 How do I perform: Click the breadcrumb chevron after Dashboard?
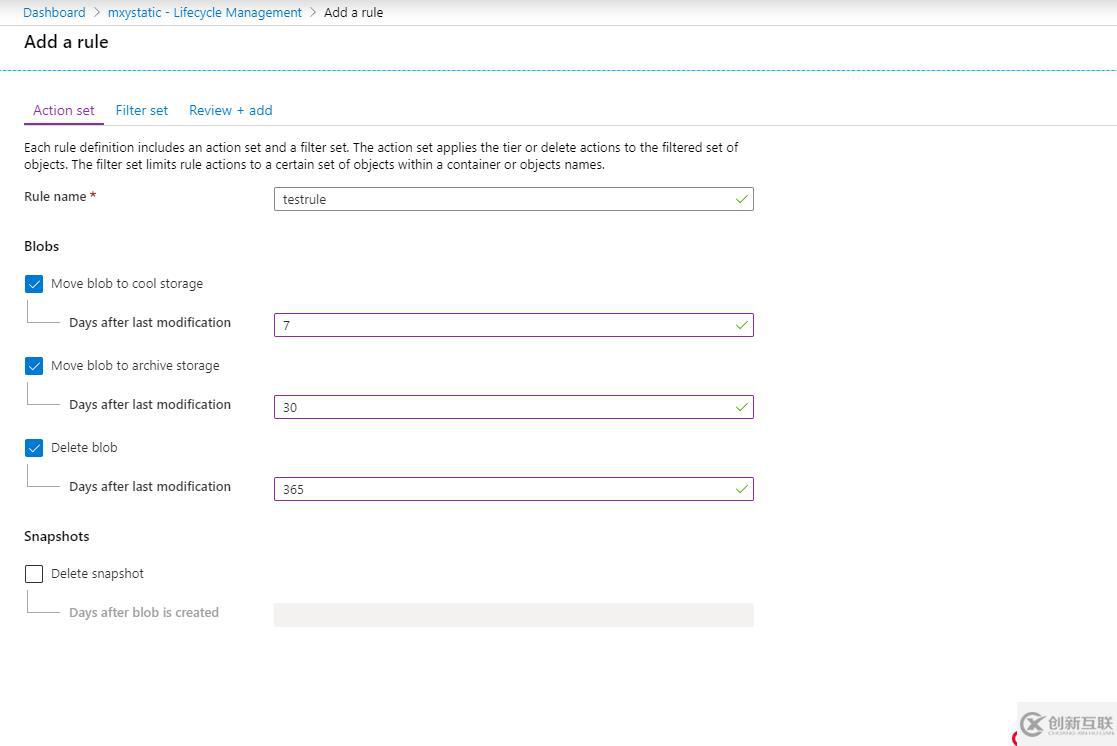pyautogui.click(x=97, y=13)
